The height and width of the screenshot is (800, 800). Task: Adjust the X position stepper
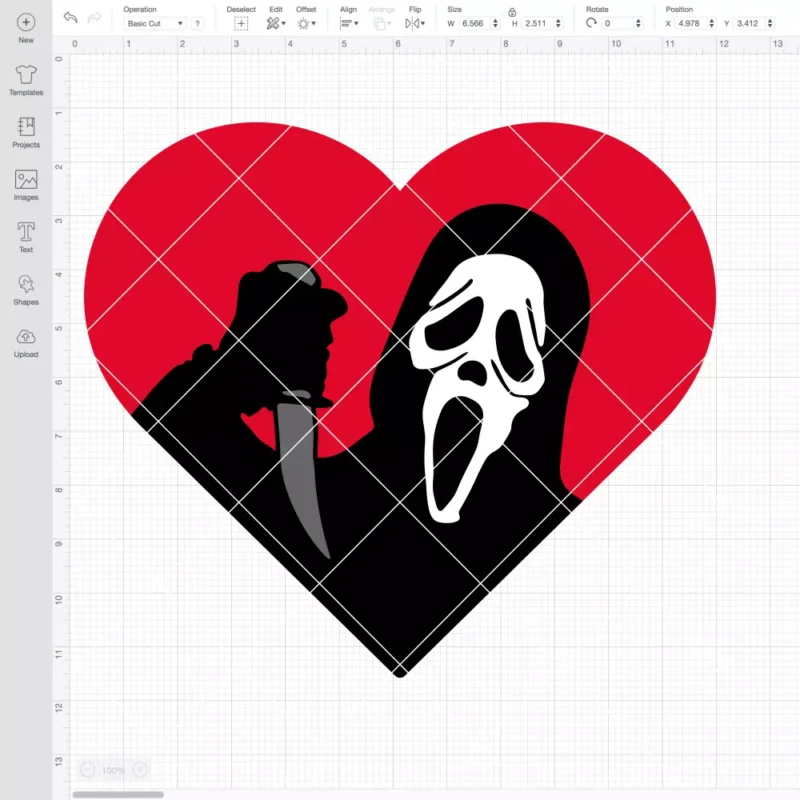click(712, 23)
